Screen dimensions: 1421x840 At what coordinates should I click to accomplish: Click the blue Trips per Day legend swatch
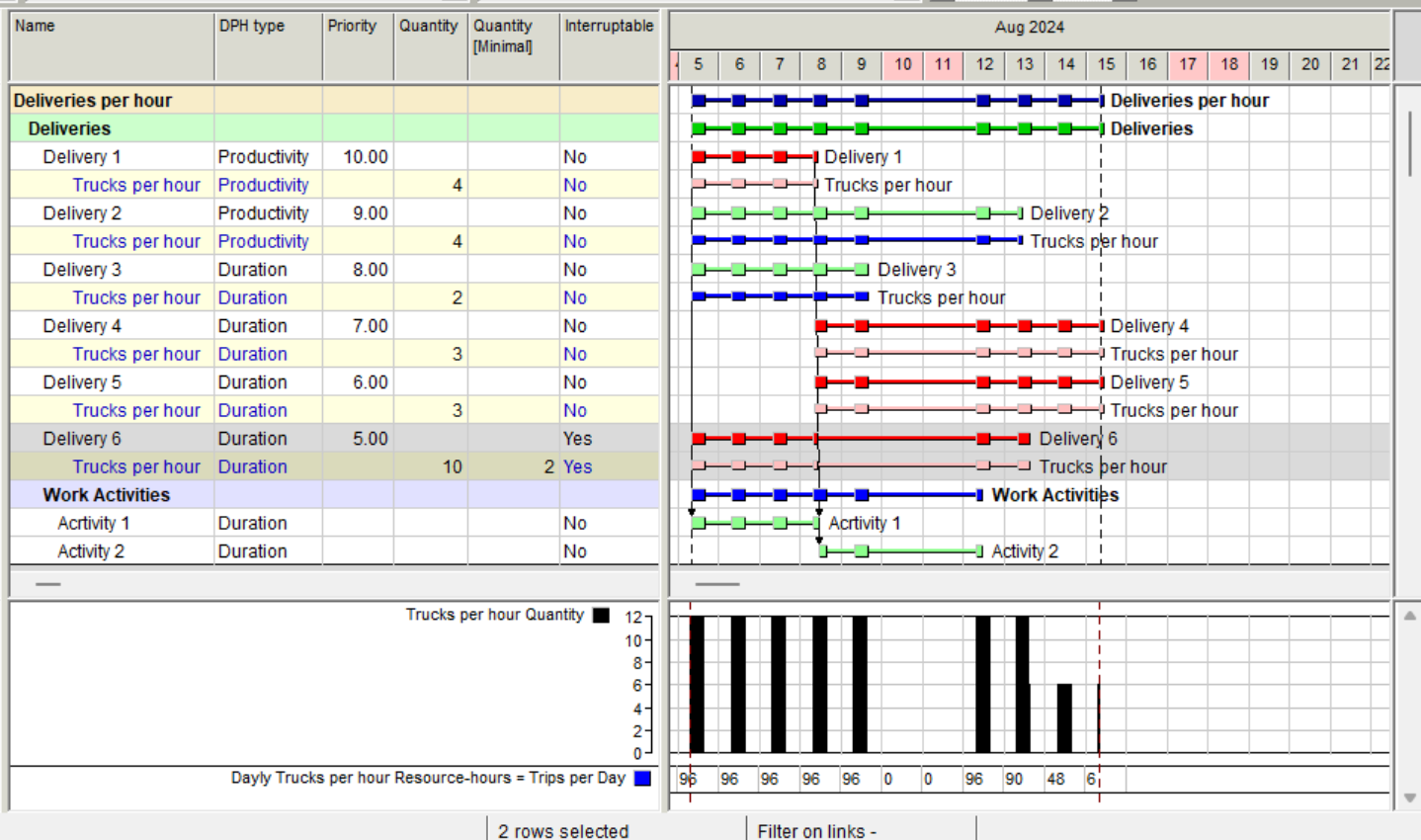[642, 779]
